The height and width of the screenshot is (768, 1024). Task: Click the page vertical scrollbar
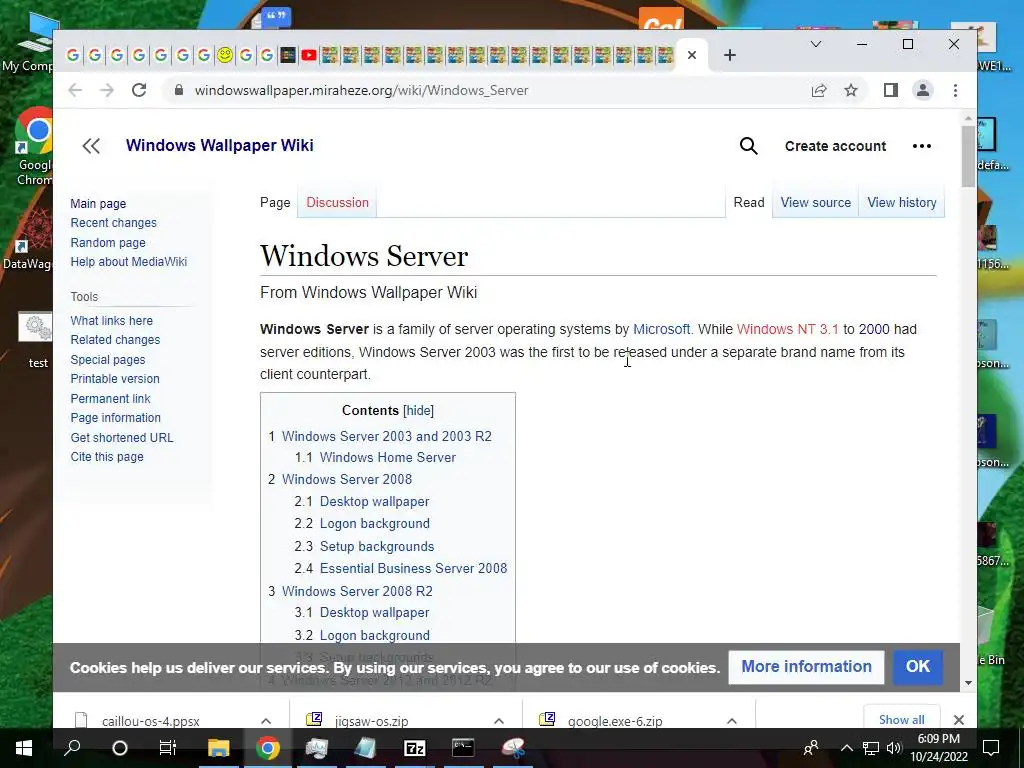[x=968, y=156]
